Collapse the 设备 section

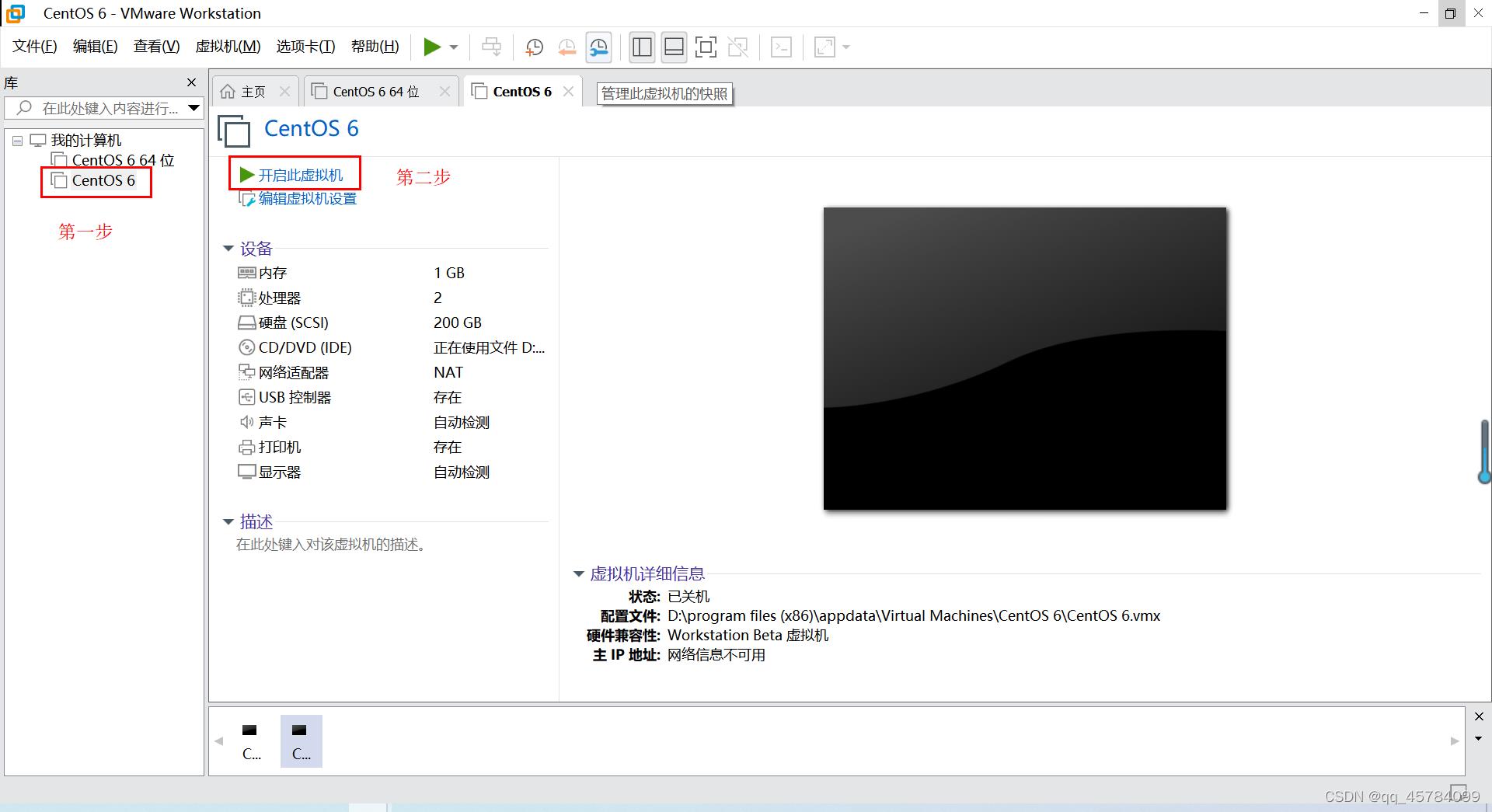228,249
